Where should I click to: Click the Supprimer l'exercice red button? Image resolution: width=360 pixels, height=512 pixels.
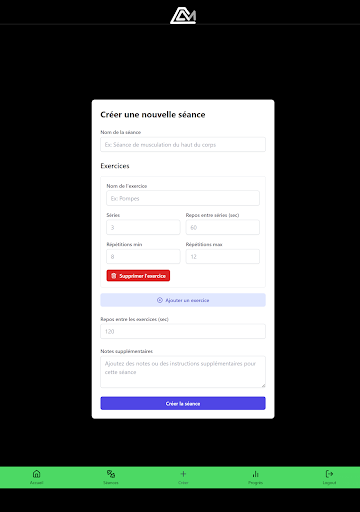pos(138,276)
